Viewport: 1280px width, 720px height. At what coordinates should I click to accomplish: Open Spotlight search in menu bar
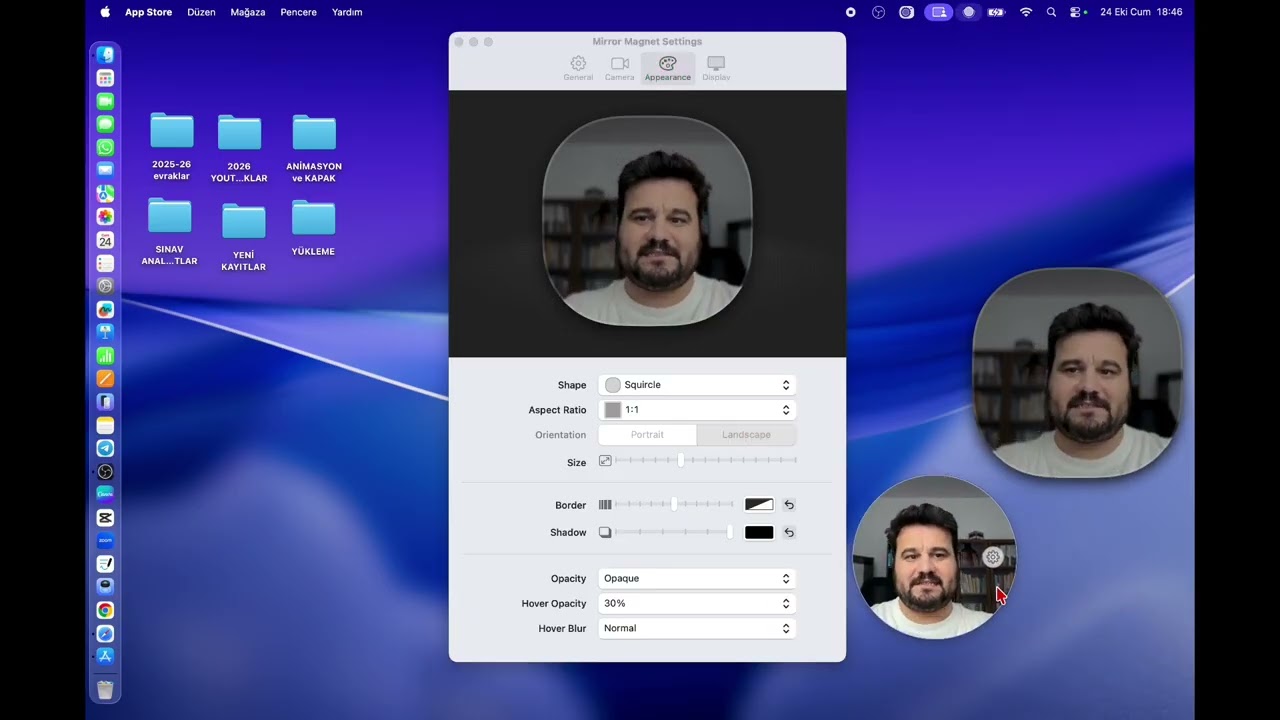click(1051, 12)
